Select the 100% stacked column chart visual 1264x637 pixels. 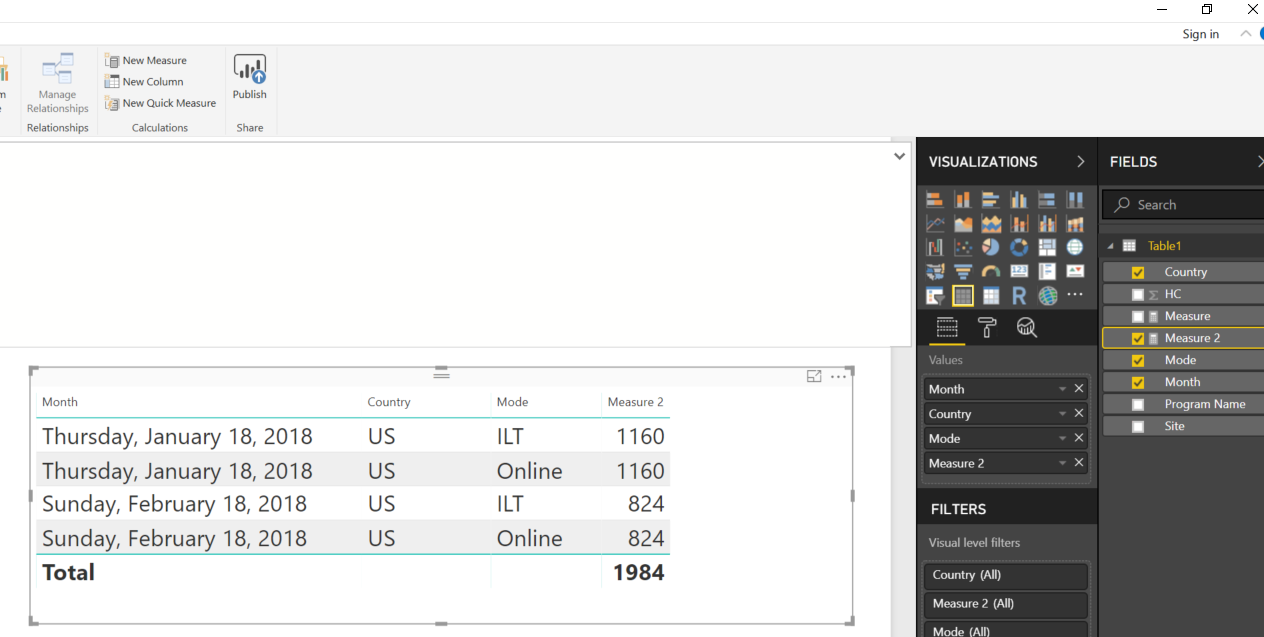point(1075,199)
